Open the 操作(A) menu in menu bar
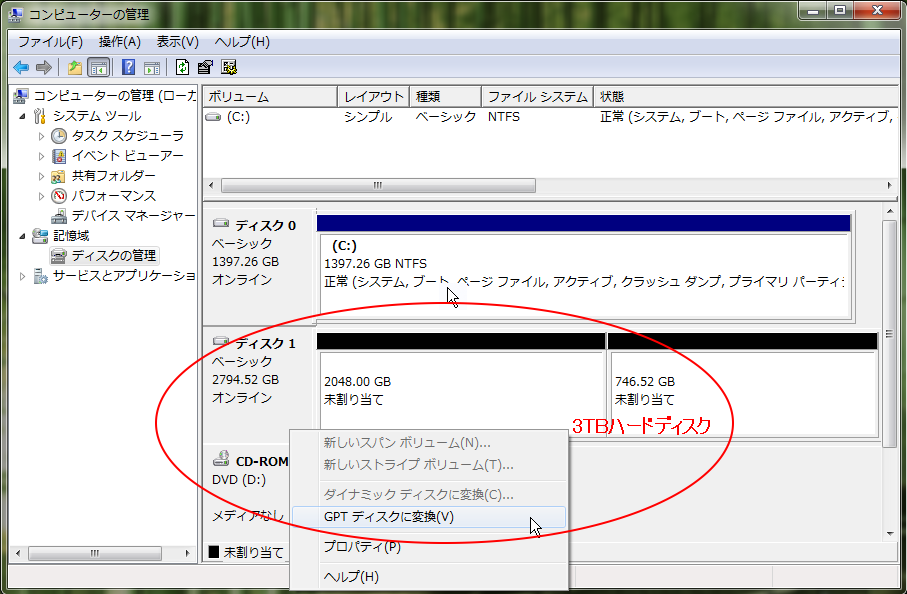Screen dimensions: 907x594 pos(119,42)
